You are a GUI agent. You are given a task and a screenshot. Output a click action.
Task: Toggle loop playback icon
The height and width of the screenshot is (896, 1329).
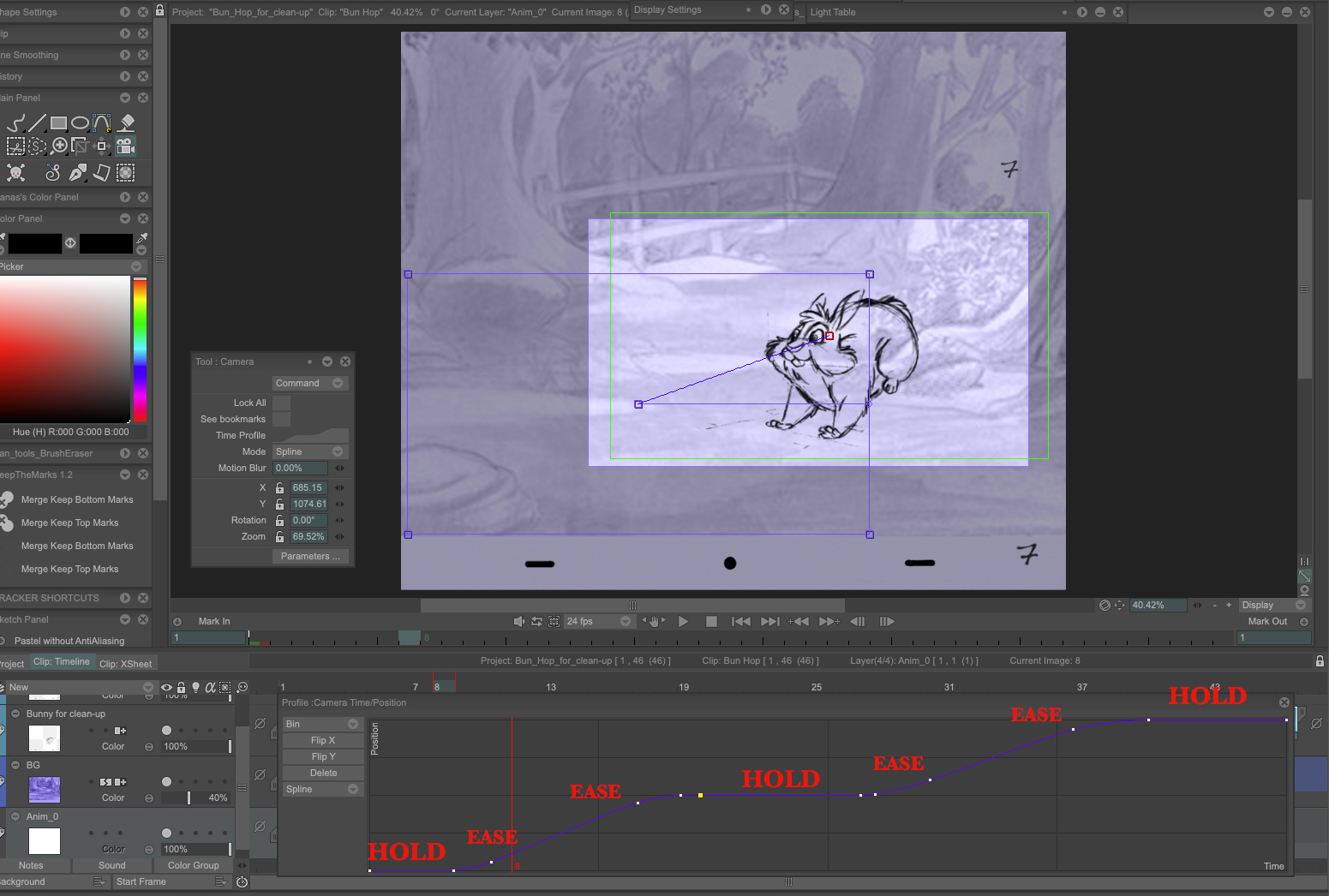(x=536, y=621)
